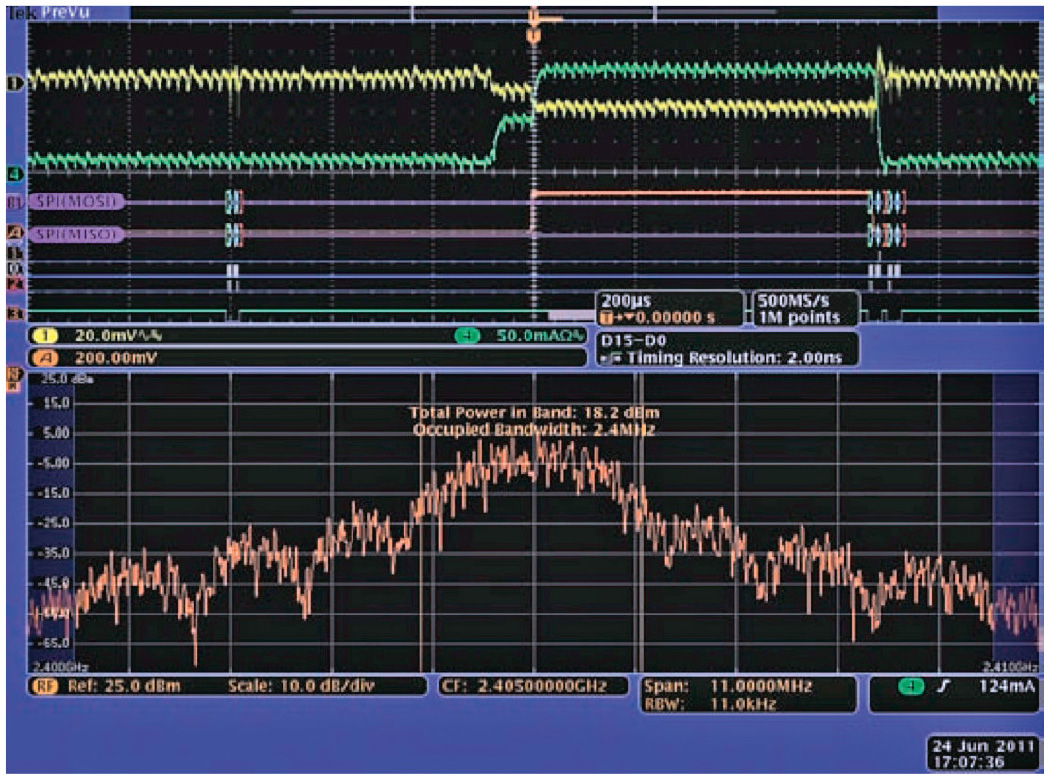This screenshot has width=1050, height=779.
Task: Open the 200µs horizontal scale readout
Action: (x=668, y=309)
